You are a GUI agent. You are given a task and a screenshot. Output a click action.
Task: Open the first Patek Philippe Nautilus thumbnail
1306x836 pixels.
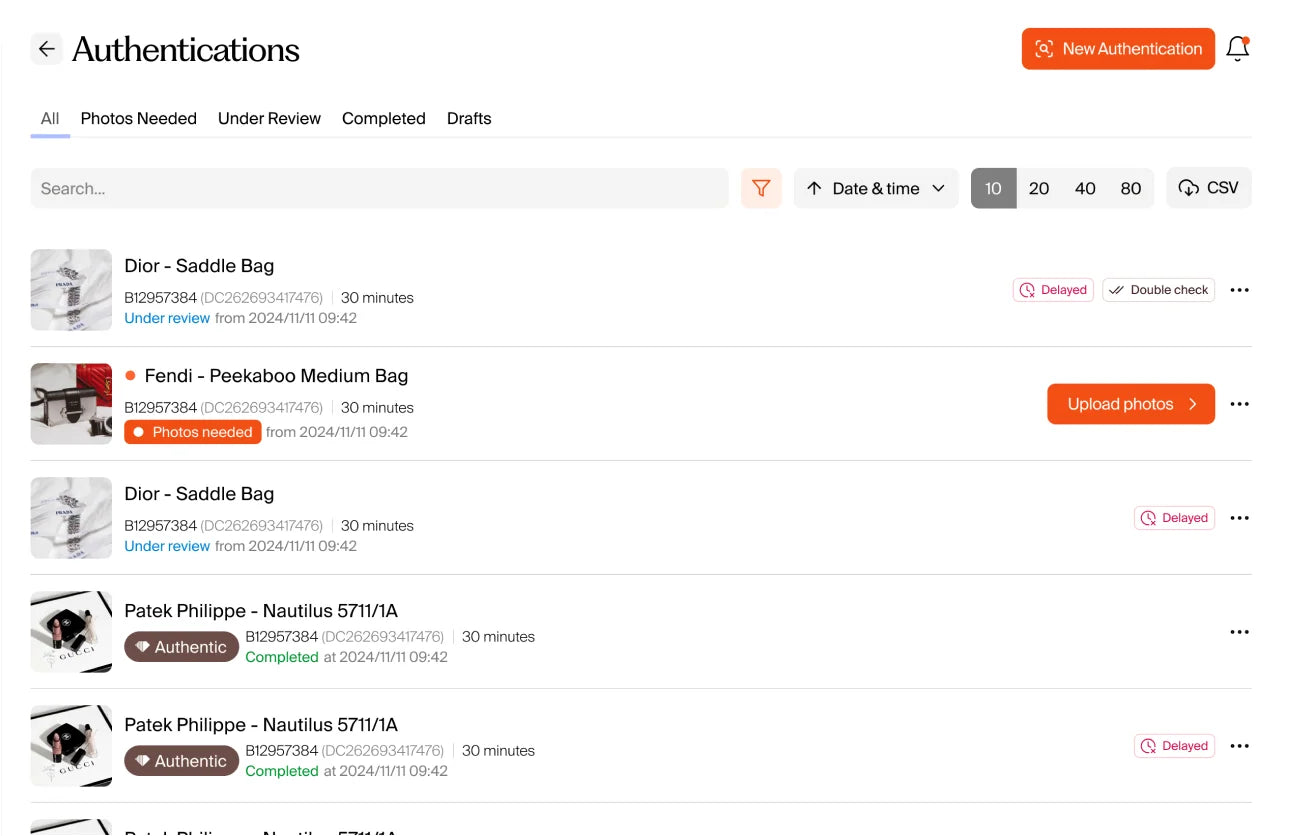71,632
